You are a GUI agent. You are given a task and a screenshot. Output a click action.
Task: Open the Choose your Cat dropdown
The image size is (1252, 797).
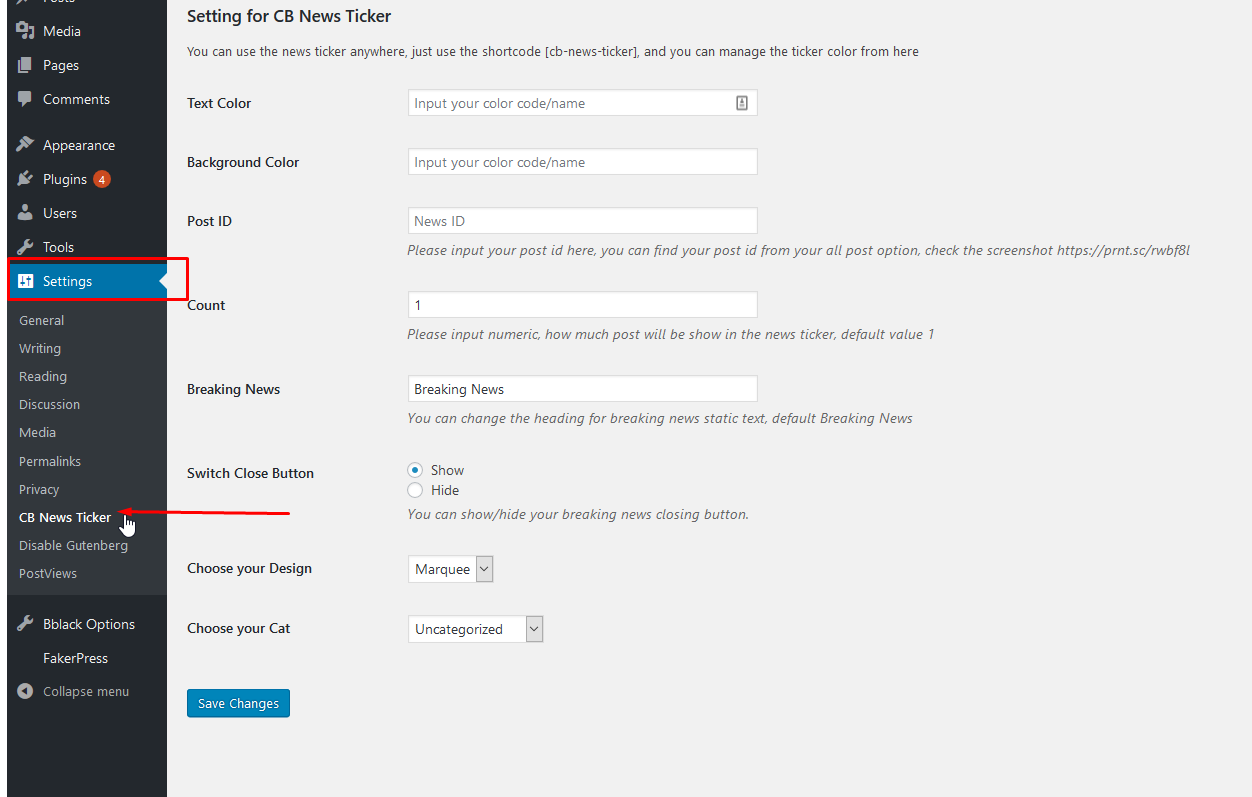(x=475, y=629)
